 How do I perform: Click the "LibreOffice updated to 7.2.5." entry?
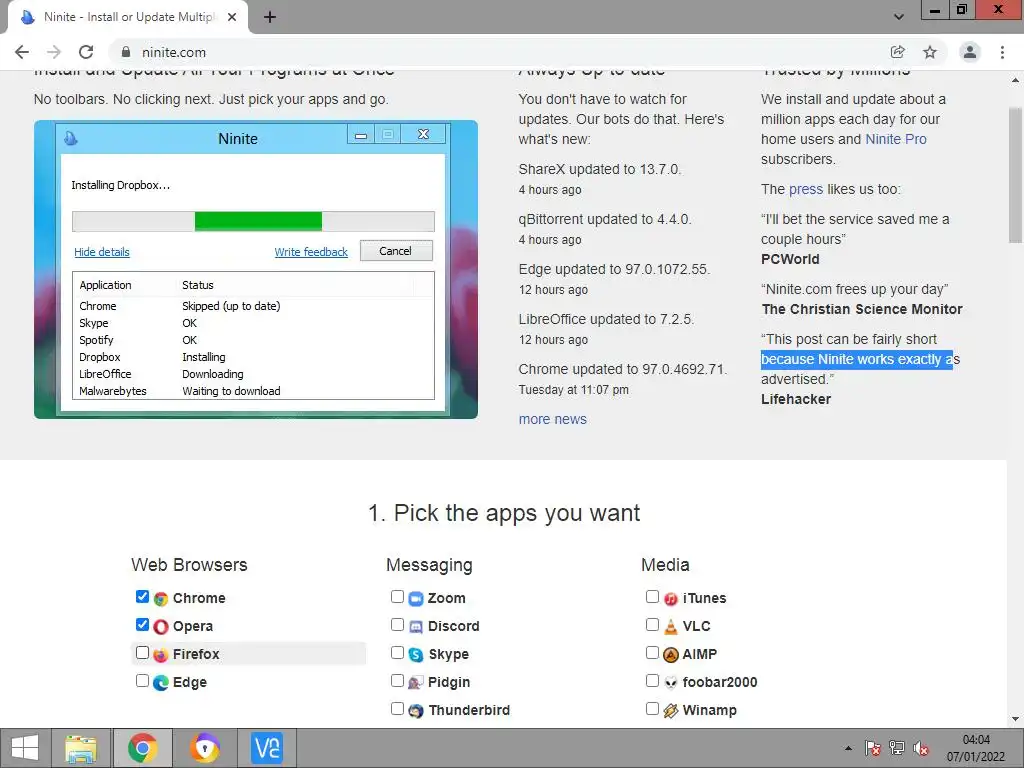[606, 319]
